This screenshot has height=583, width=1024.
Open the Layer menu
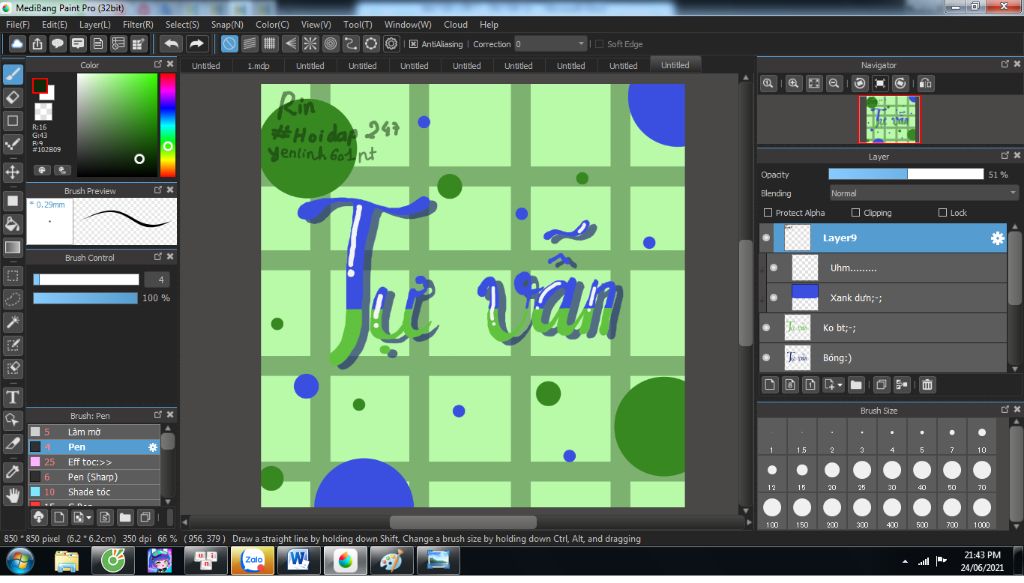point(95,25)
